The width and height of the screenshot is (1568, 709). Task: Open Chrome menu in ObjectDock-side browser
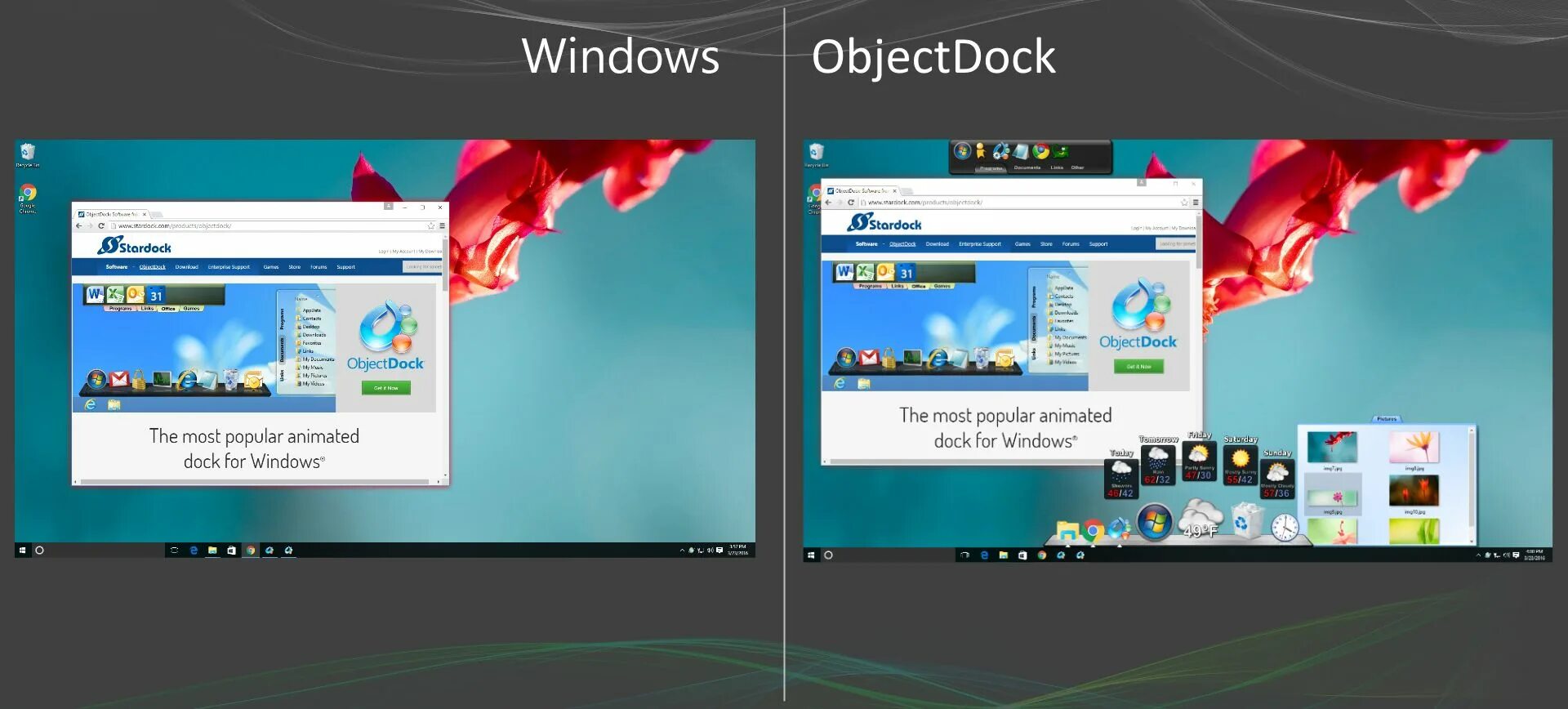pyautogui.click(x=1196, y=203)
